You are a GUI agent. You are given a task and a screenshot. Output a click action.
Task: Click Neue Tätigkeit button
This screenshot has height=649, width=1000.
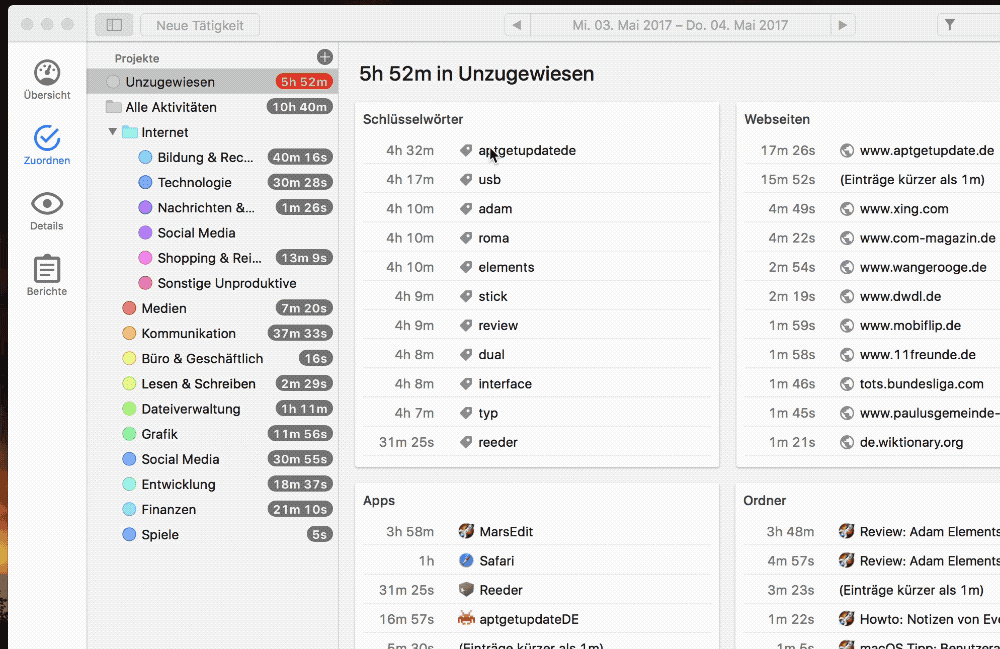pos(200,25)
